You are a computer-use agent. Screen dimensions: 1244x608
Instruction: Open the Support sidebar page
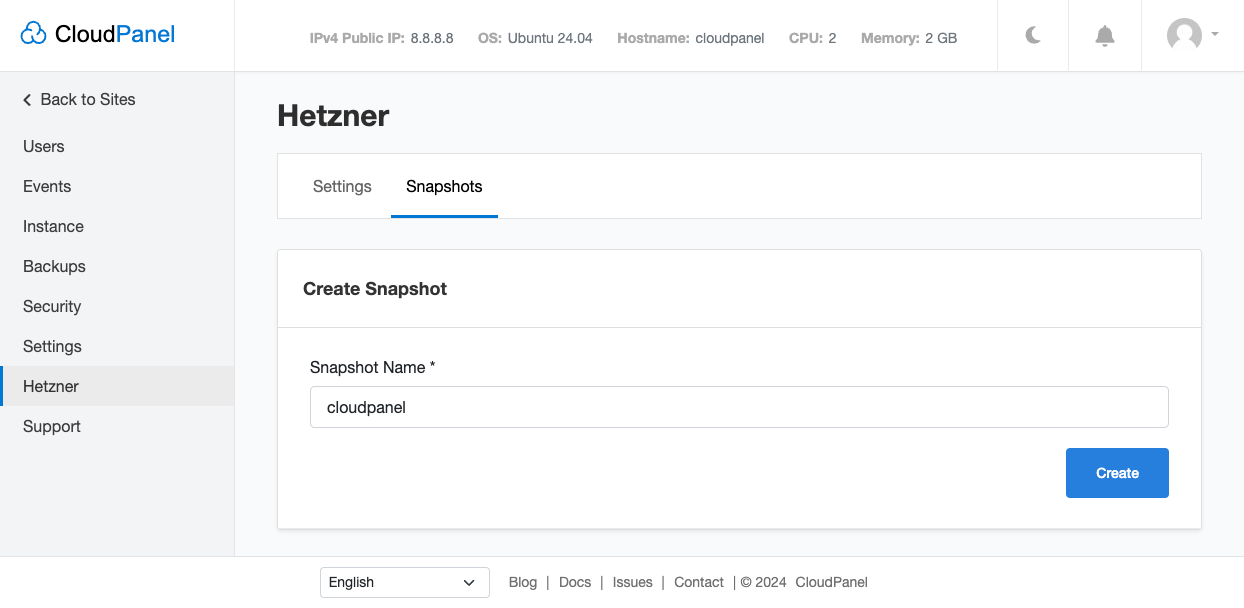[52, 426]
